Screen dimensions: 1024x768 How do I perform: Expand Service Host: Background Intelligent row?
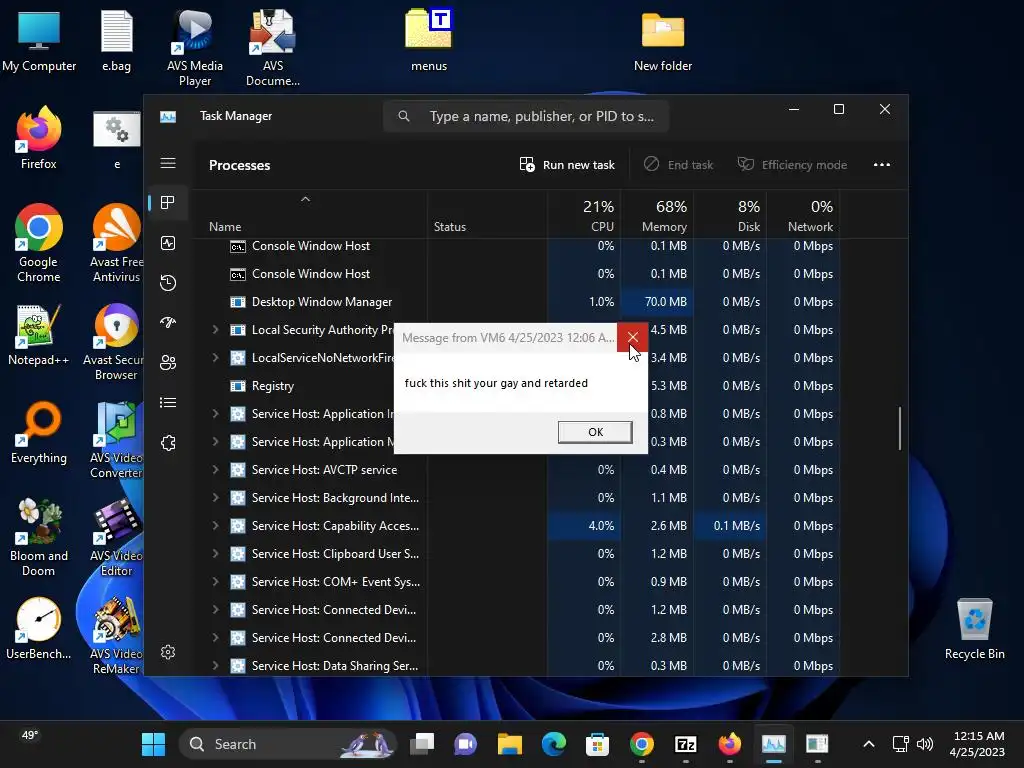(215, 498)
